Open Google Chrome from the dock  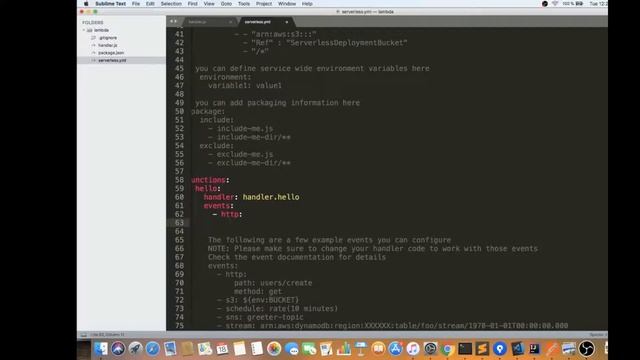pyautogui.click(x=447, y=349)
